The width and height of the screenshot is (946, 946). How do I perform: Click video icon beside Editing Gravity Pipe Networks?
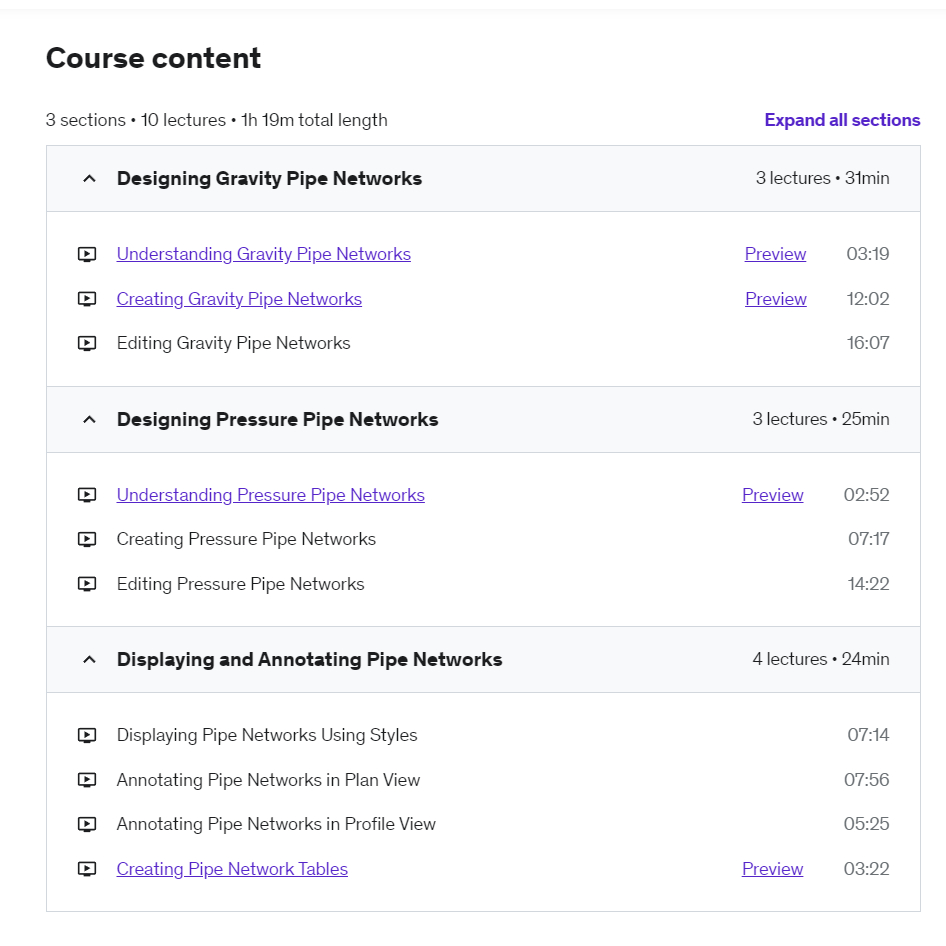coord(87,343)
